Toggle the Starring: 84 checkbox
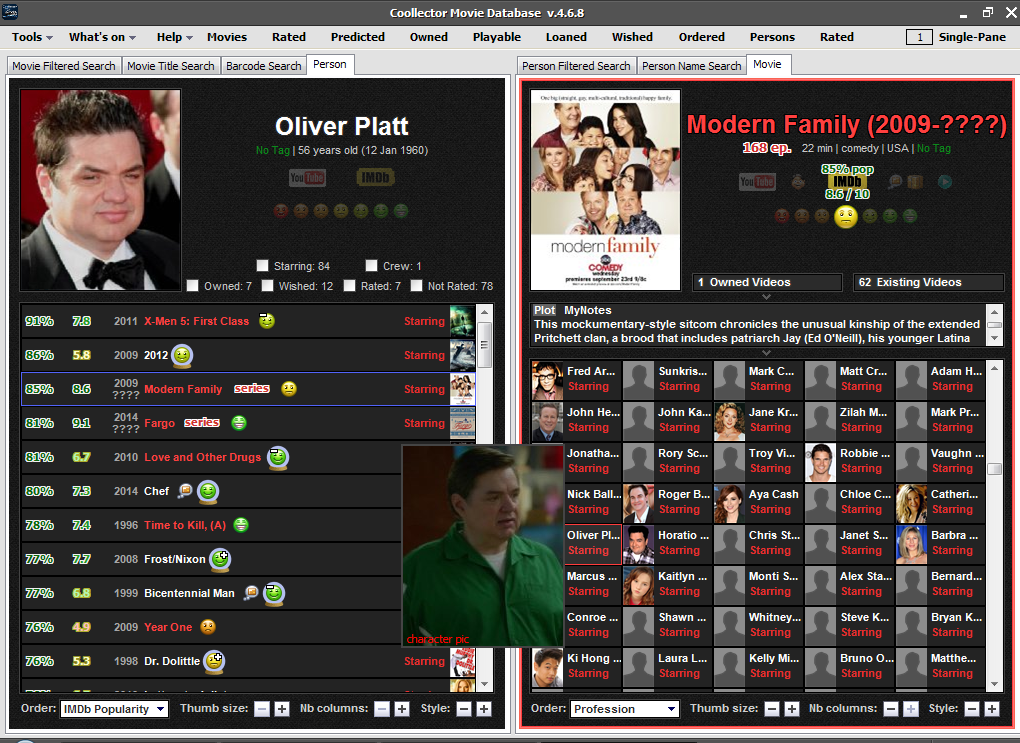The width and height of the screenshot is (1020, 743). point(262,265)
